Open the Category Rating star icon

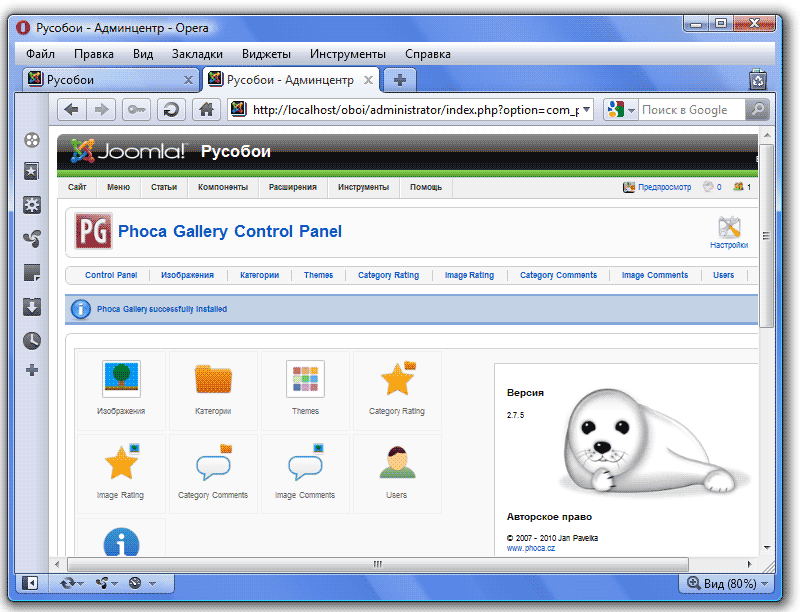[x=397, y=380]
